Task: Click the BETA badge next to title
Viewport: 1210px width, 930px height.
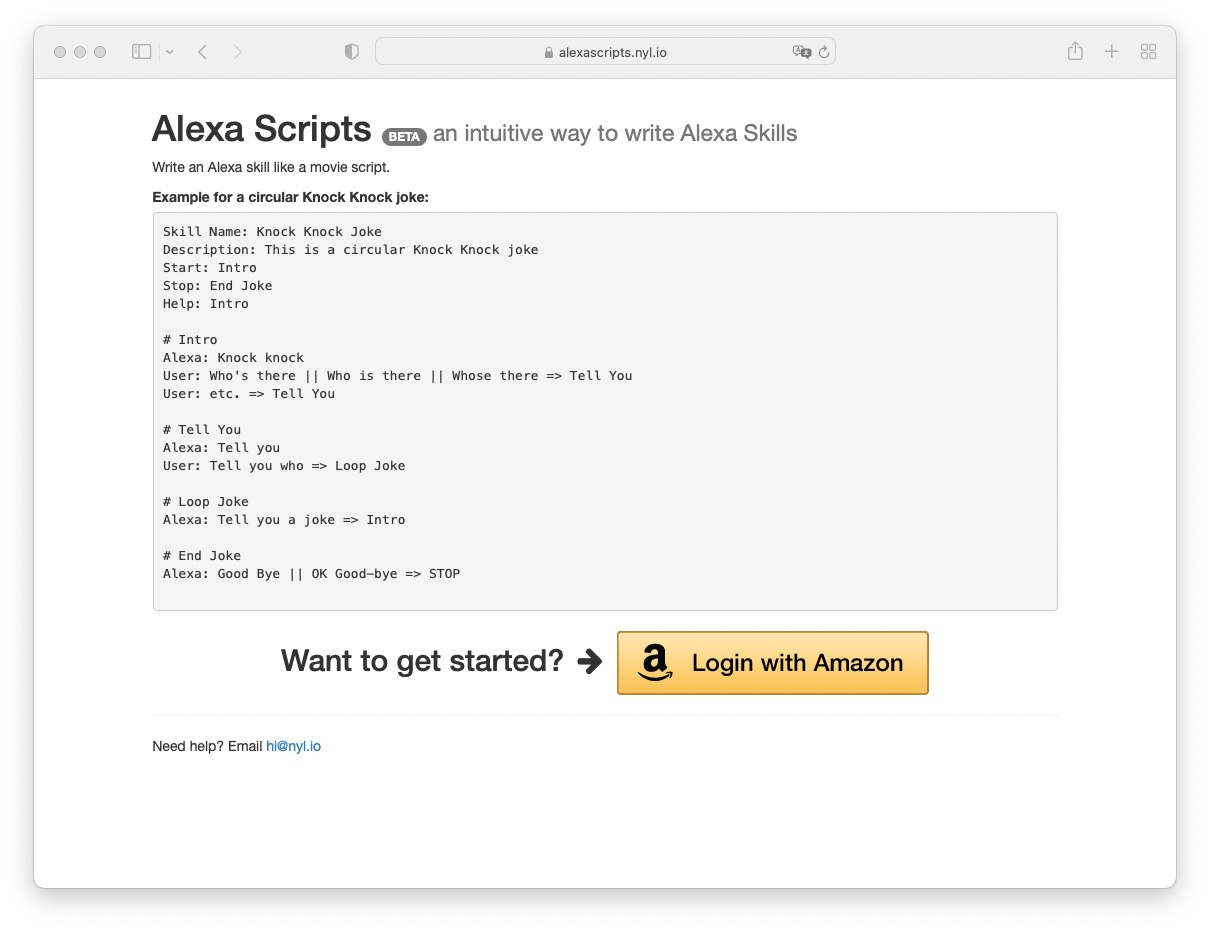Action: (x=404, y=137)
